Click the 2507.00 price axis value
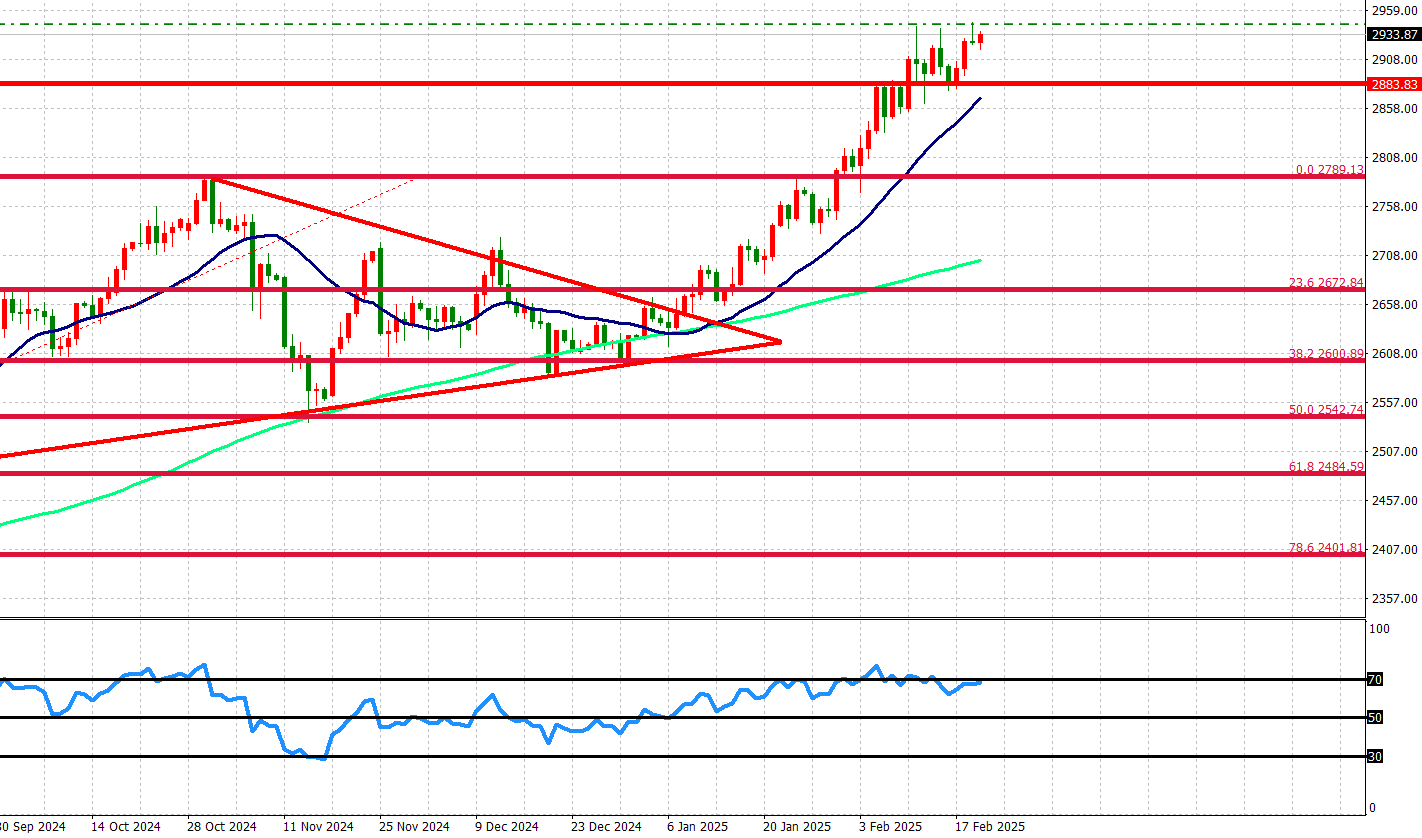 pyautogui.click(x=1394, y=452)
